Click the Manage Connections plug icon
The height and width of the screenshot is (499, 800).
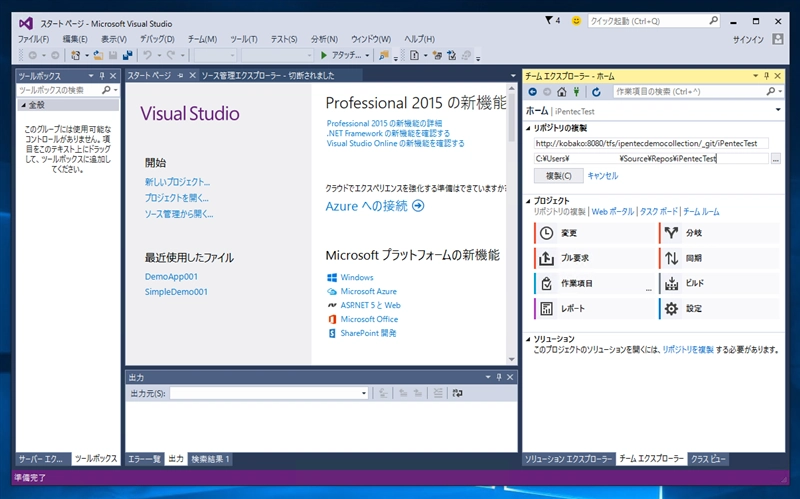(x=577, y=92)
